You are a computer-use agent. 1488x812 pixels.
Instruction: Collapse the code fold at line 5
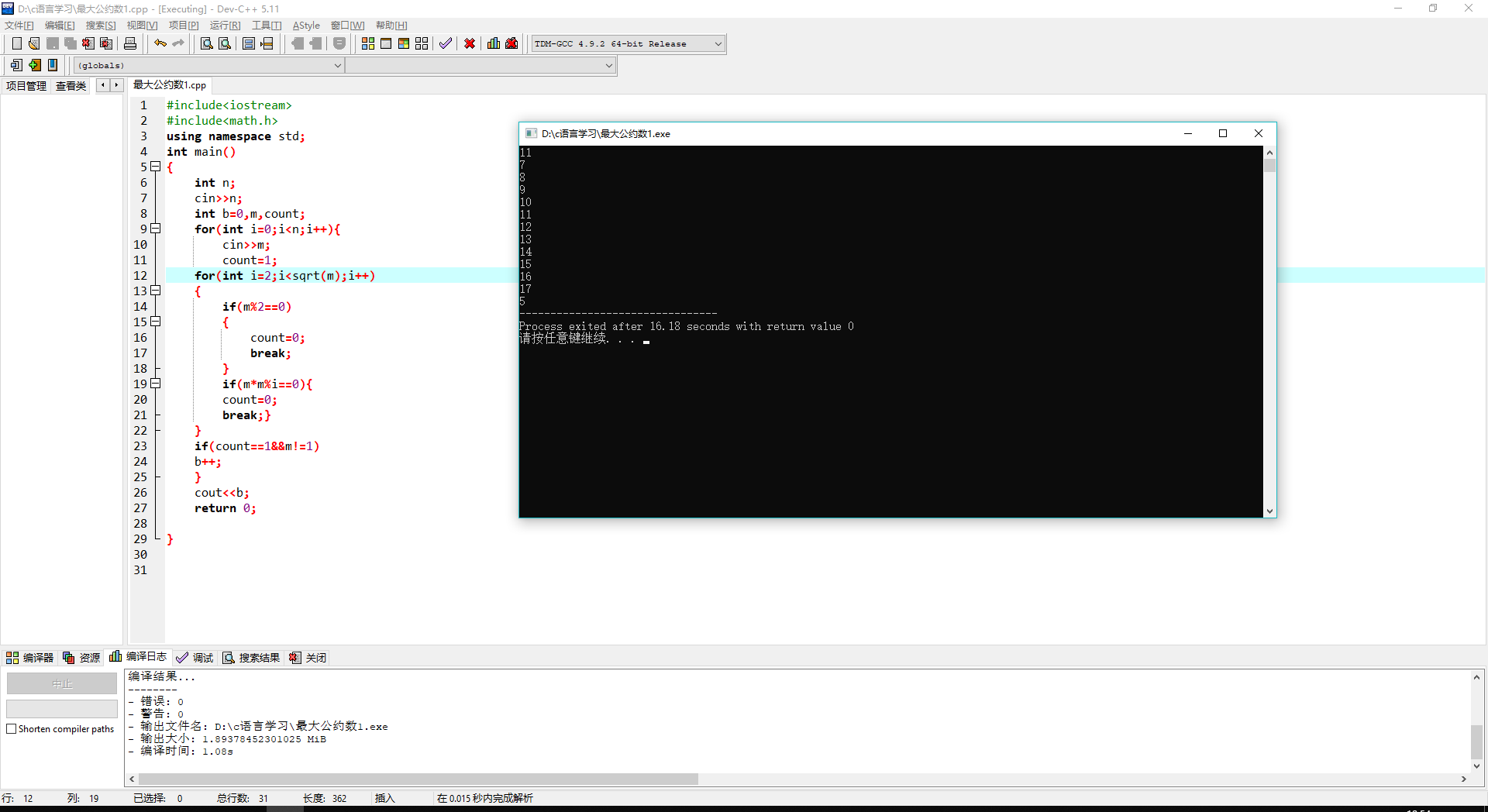156,167
